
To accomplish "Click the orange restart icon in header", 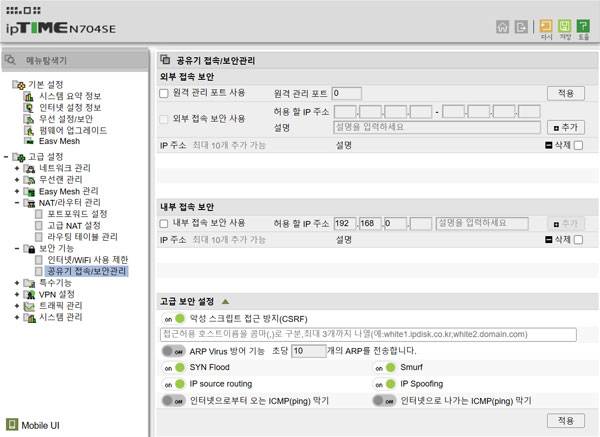I will (545, 27).
